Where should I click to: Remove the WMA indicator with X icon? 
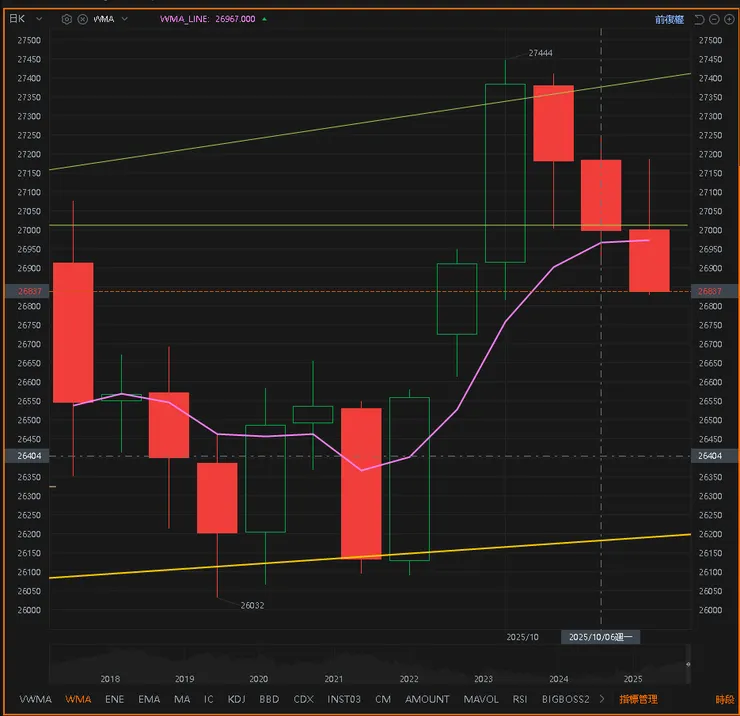click(83, 19)
